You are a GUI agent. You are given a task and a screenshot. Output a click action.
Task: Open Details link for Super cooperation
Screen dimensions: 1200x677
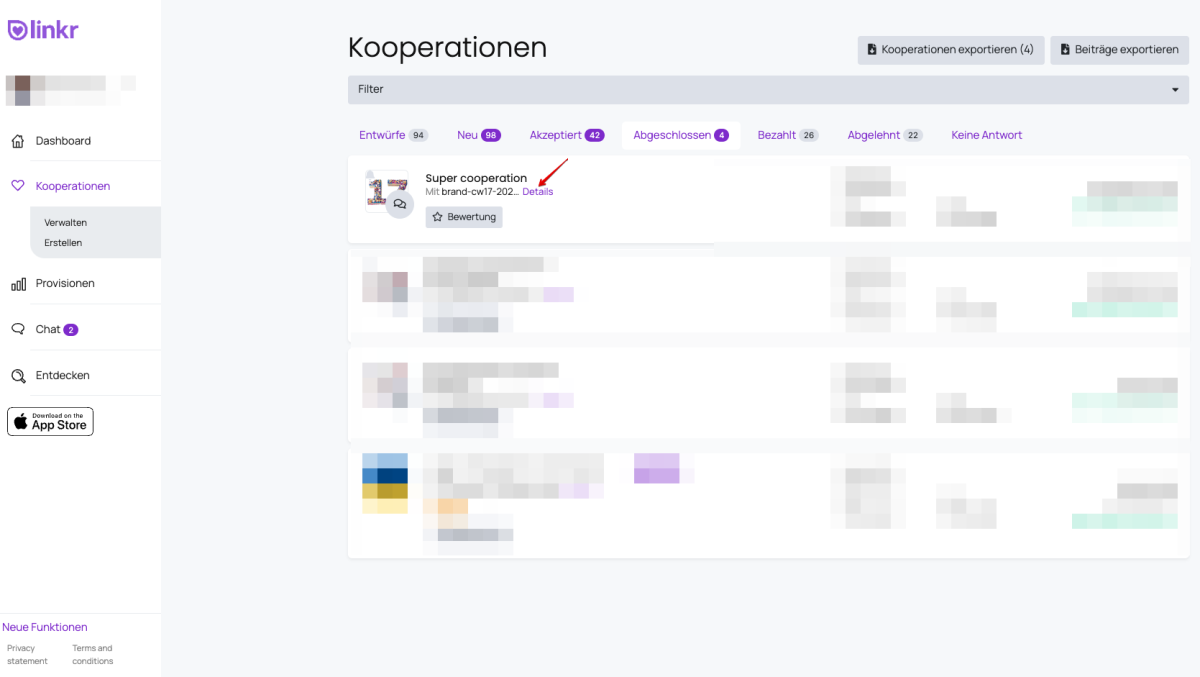pos(537,192)
